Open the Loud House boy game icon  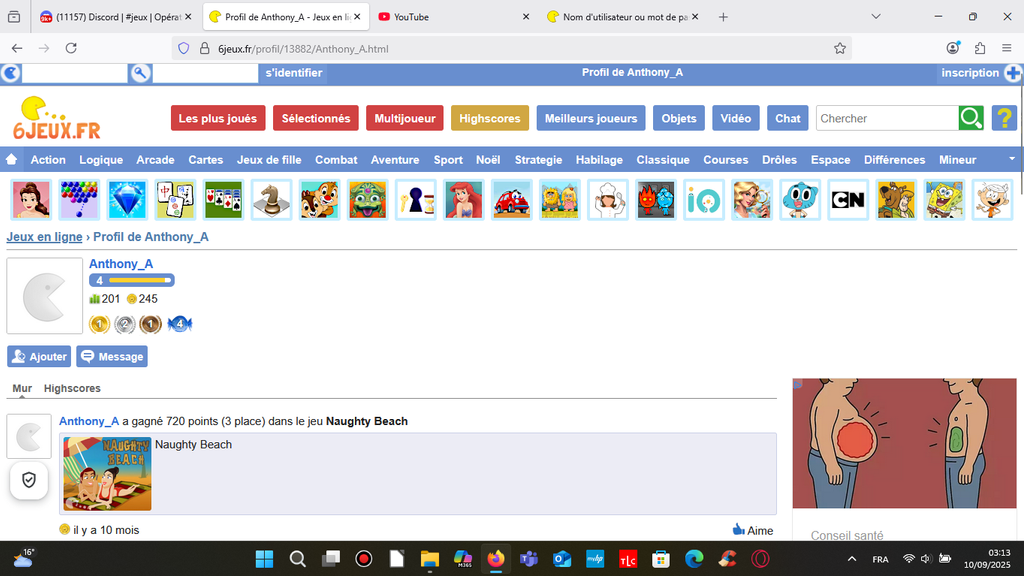pyautogui.click(x=993, y=200)
